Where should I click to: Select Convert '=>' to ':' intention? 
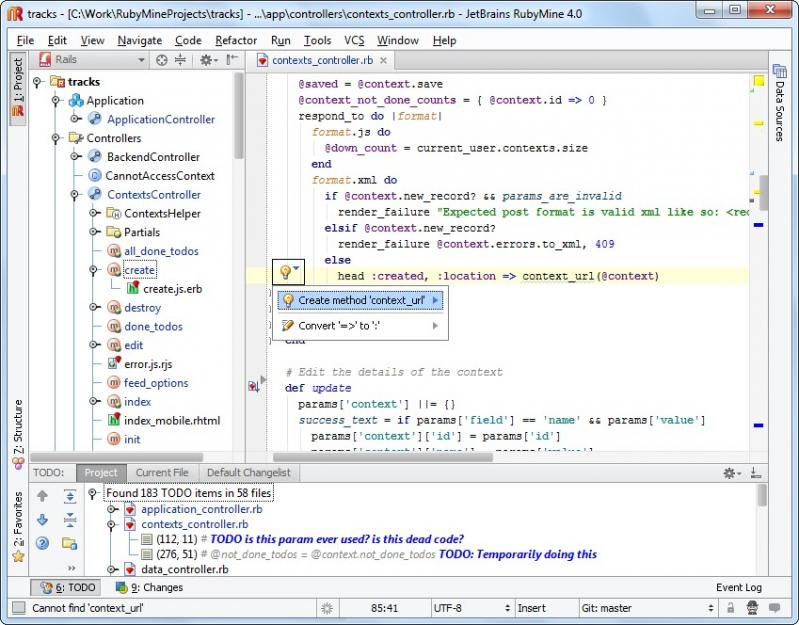tap(360, 326)
